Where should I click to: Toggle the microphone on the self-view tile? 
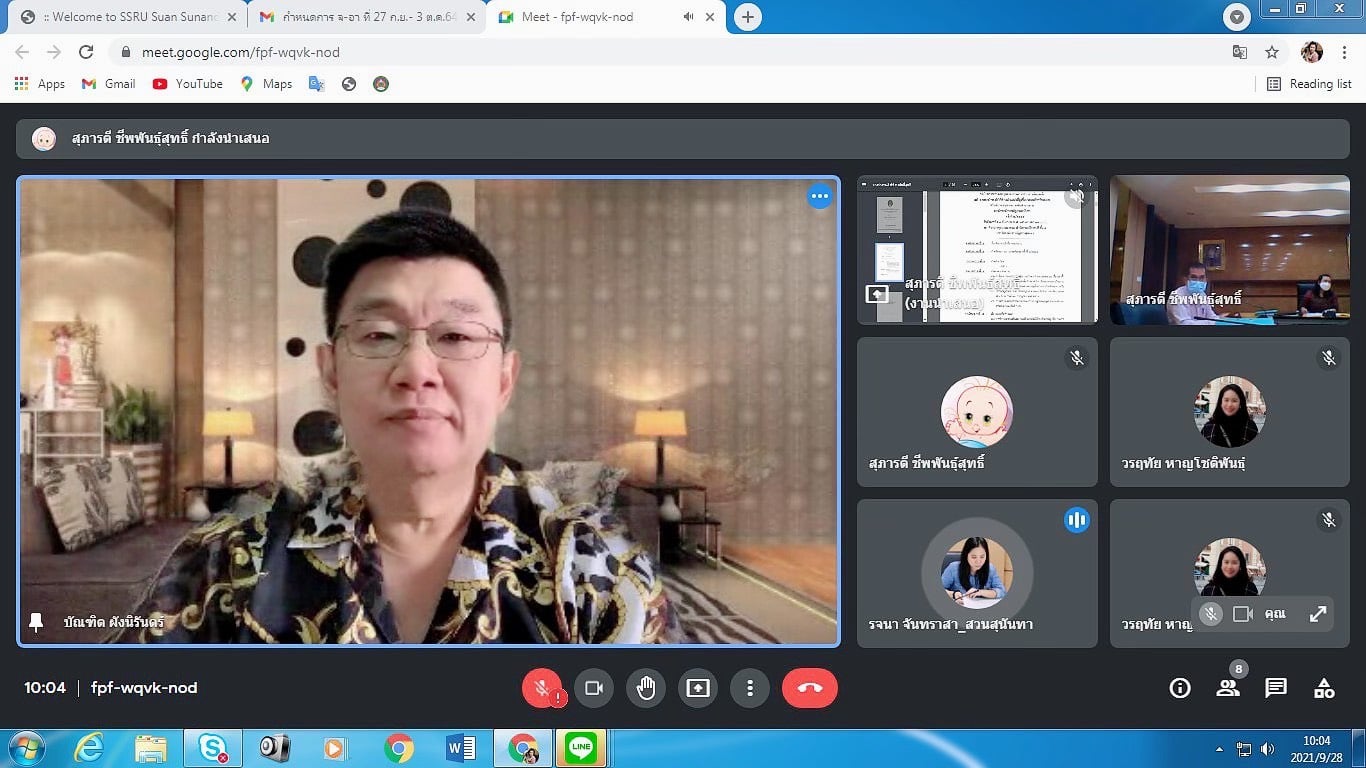pos(1211,614)
